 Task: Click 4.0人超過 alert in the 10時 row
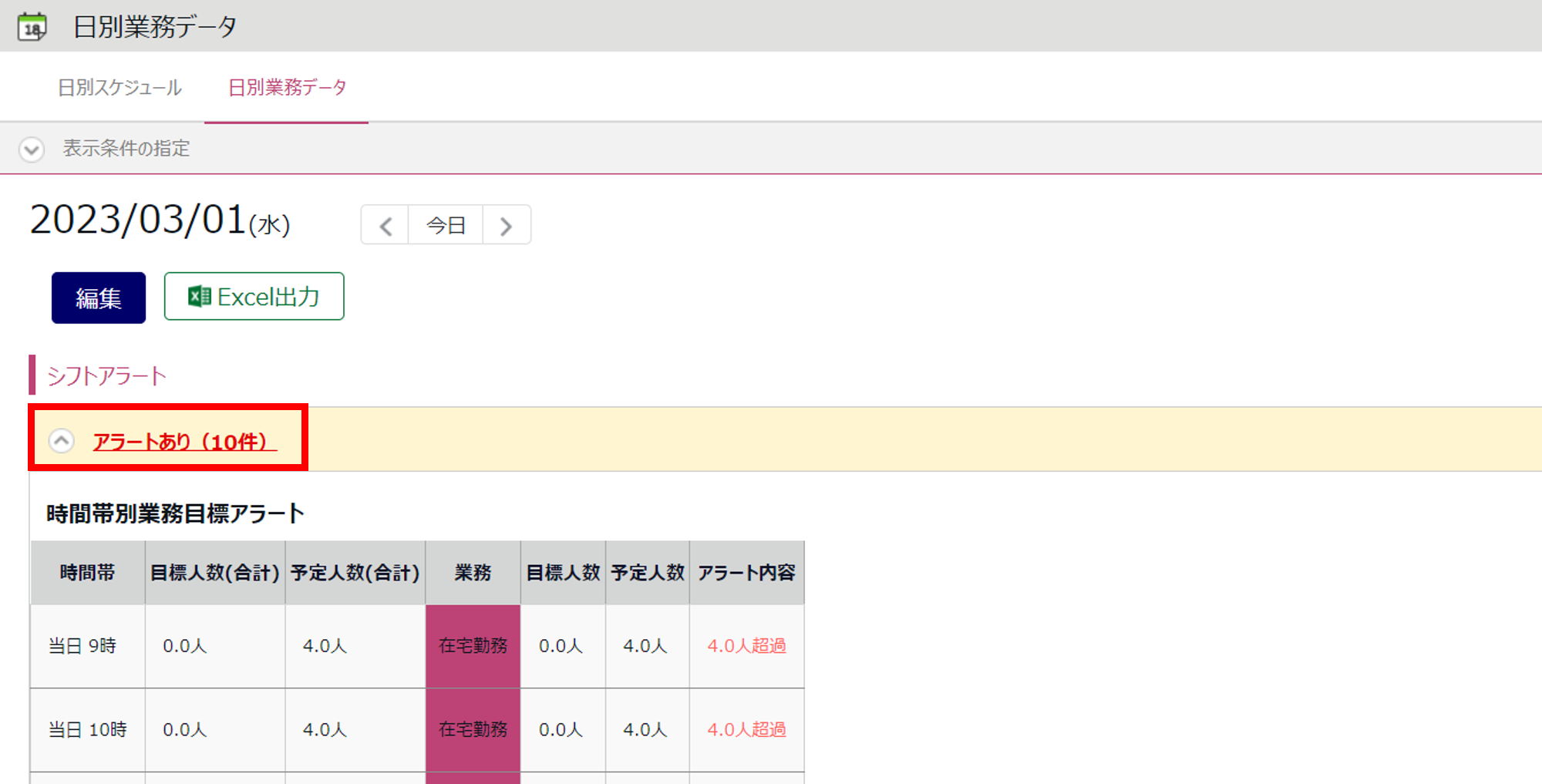[x=747, y=729]
